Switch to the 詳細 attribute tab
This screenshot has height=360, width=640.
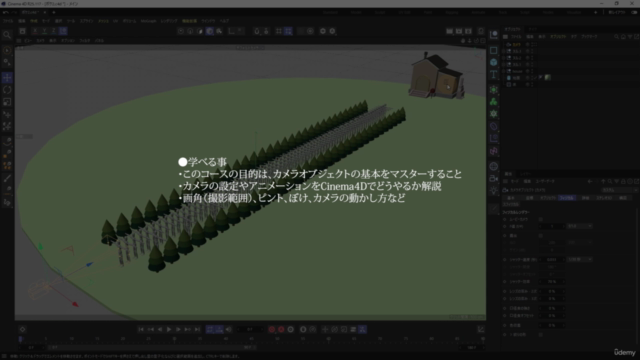585,198
